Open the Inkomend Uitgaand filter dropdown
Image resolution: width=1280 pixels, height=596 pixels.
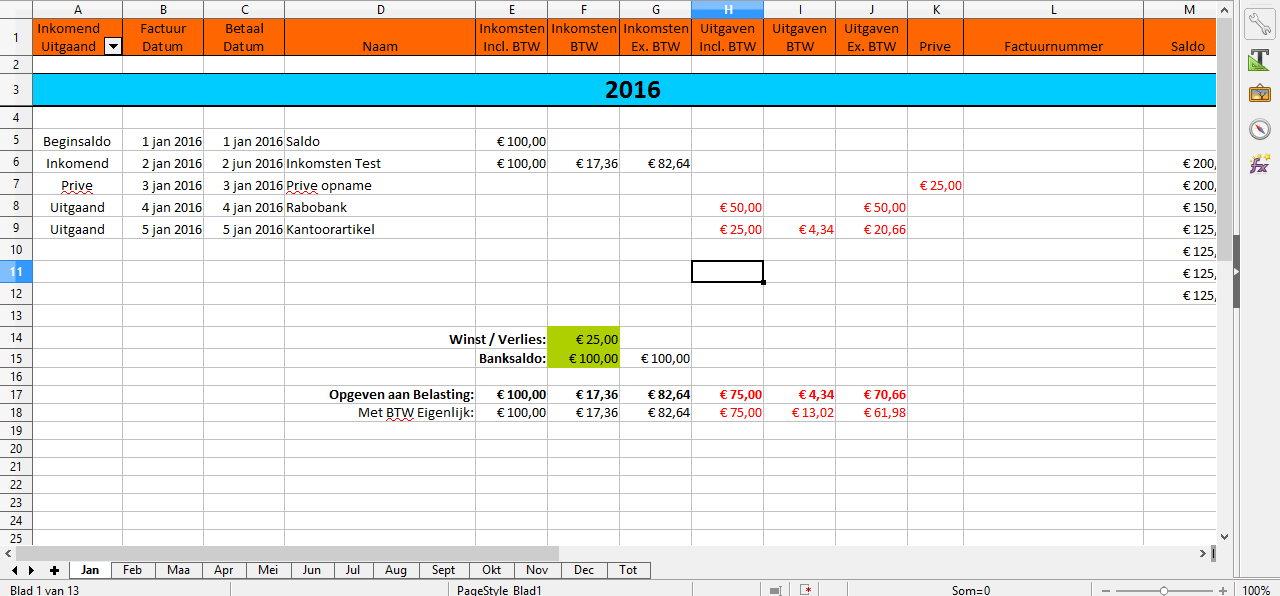pyautogui.click(x=114, y=46)
